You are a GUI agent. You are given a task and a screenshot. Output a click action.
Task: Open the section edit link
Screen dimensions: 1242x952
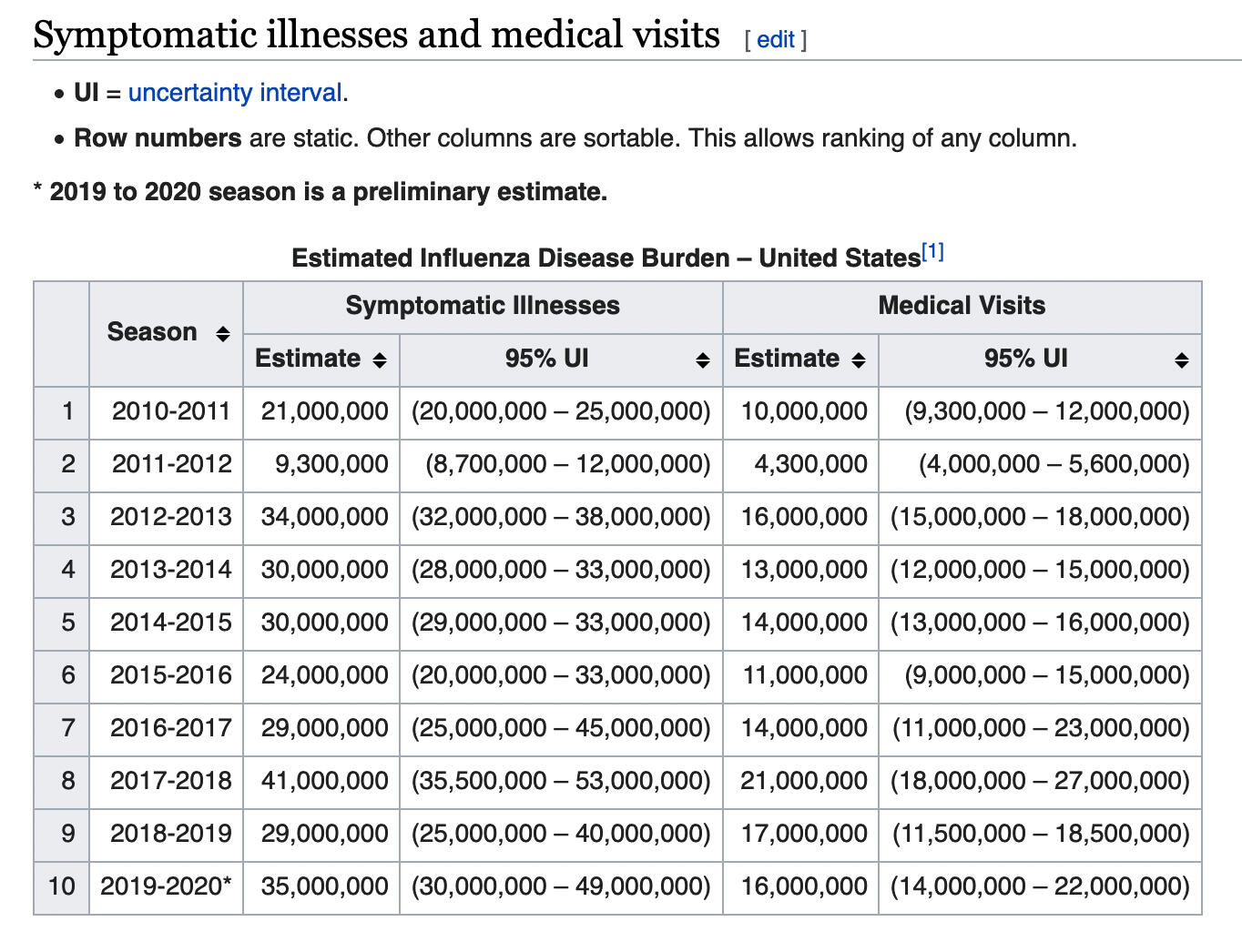(775, 40)
